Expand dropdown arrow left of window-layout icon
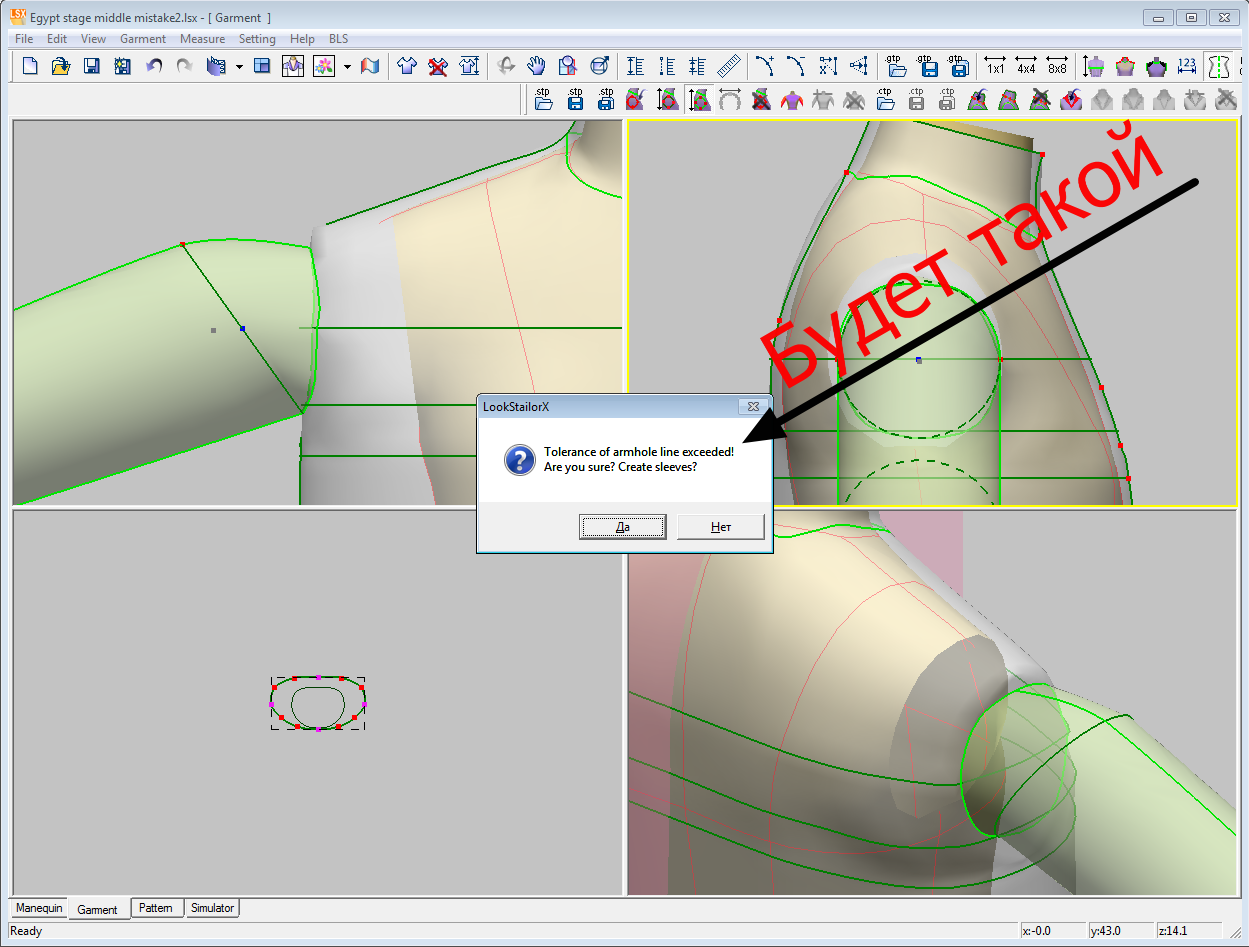The height and width of the screenshot is (947, 1249). [240, 67]
